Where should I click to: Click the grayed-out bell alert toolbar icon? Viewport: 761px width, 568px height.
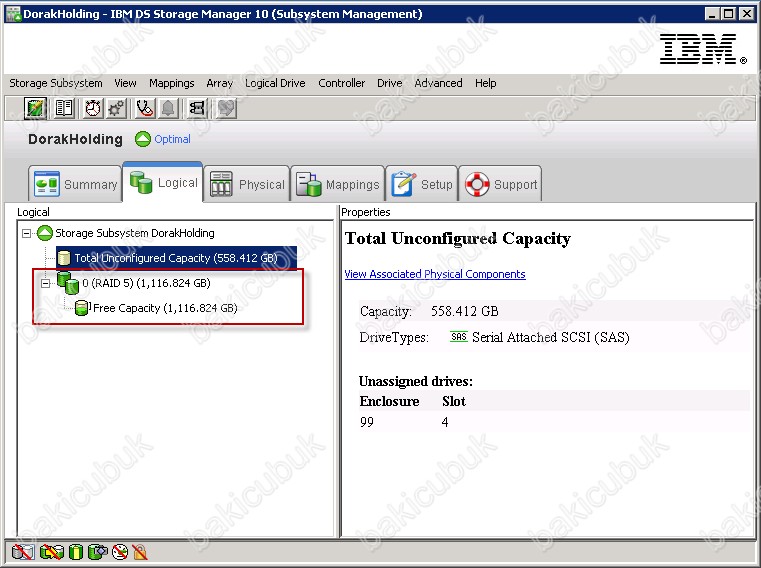click(x=168, y=108)
